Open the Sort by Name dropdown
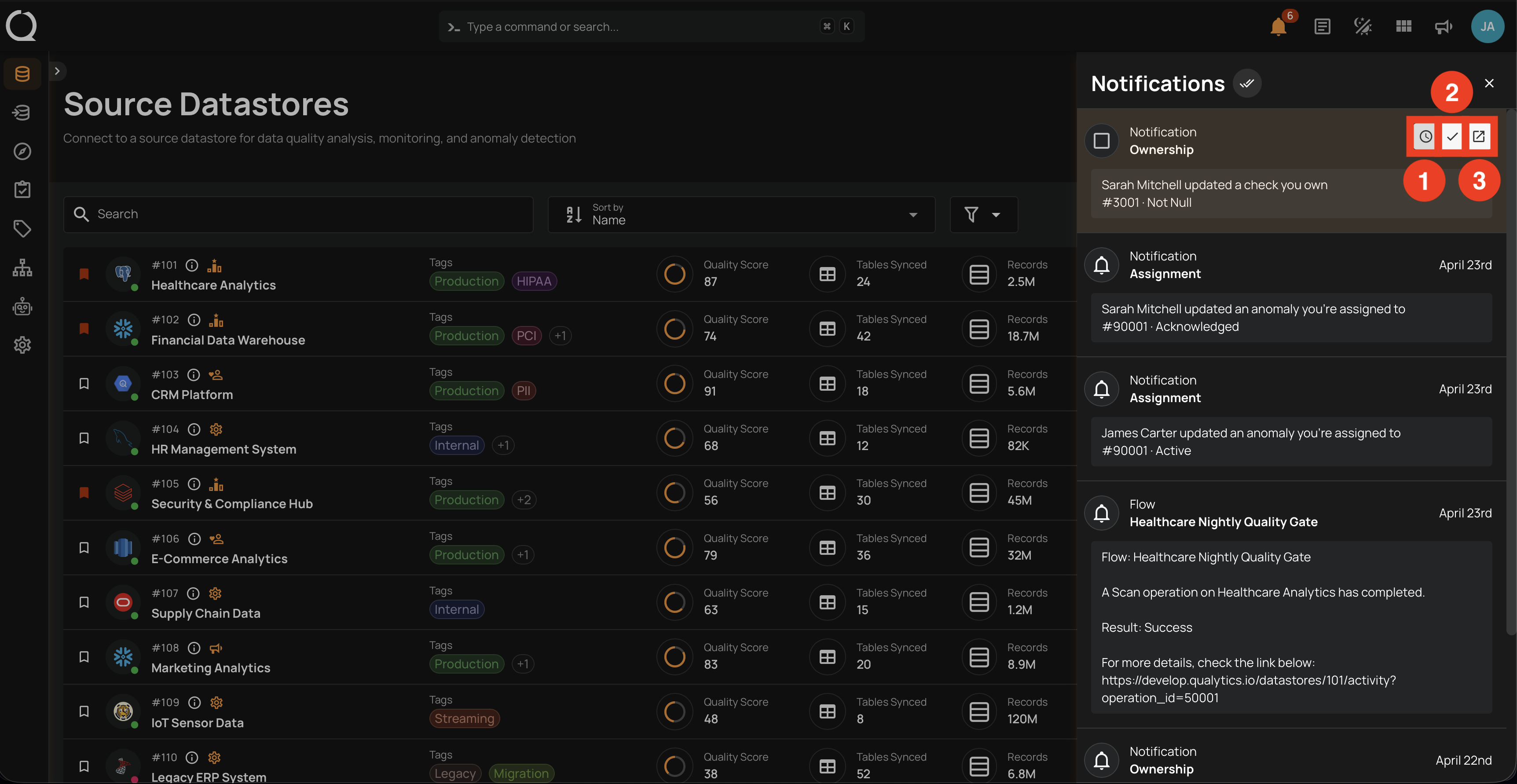The width and height of the screenshot is (1517, 784). [741, 214]
